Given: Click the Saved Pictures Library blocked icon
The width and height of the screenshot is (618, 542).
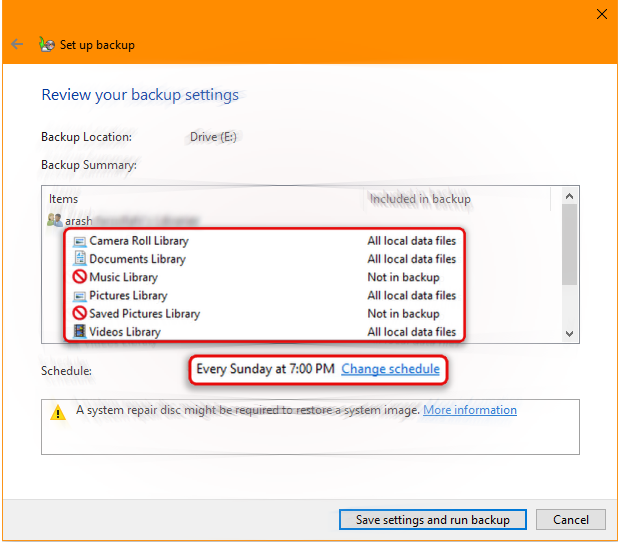Looking at the screenshot, I should [x=80, y=313].
